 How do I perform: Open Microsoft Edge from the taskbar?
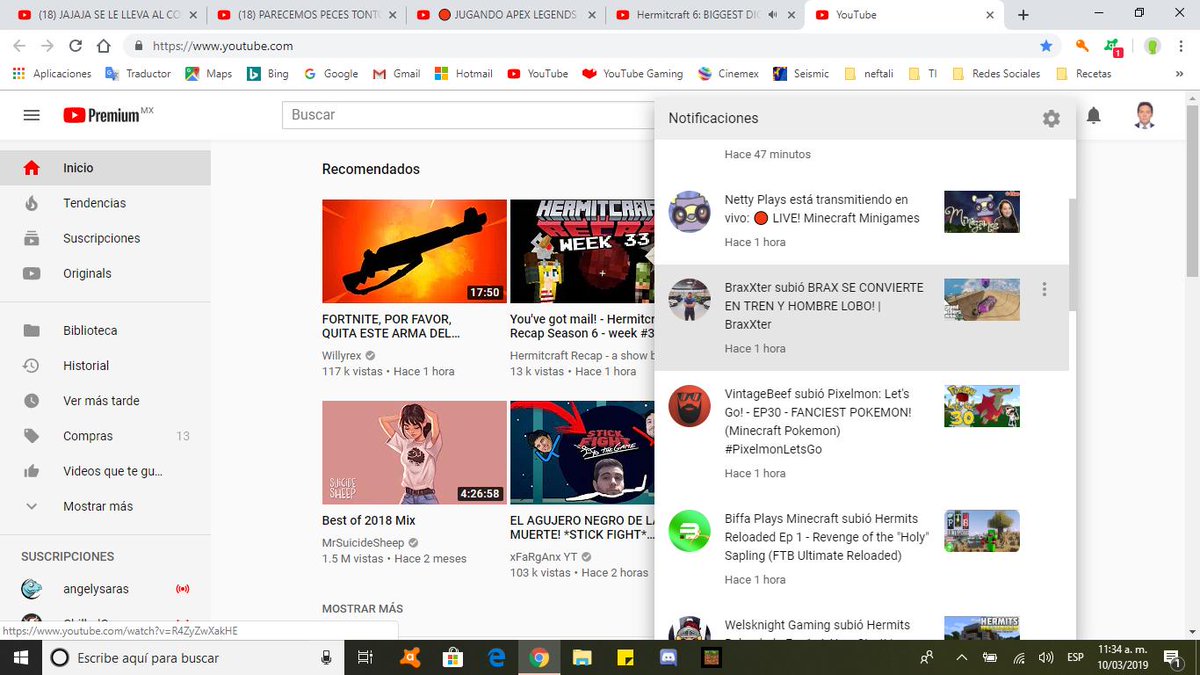pos(496,657)
